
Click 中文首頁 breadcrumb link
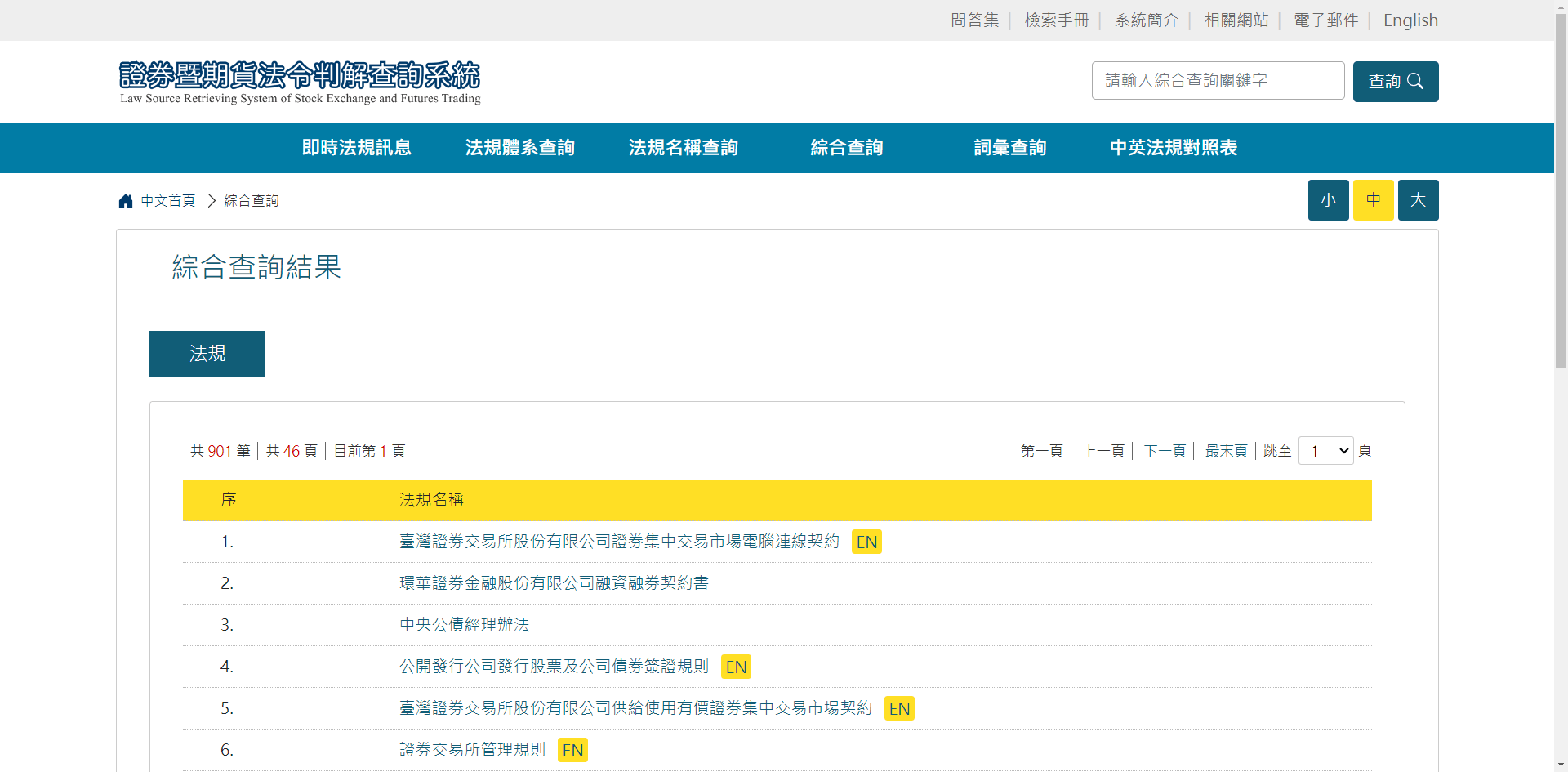[168, 201]
